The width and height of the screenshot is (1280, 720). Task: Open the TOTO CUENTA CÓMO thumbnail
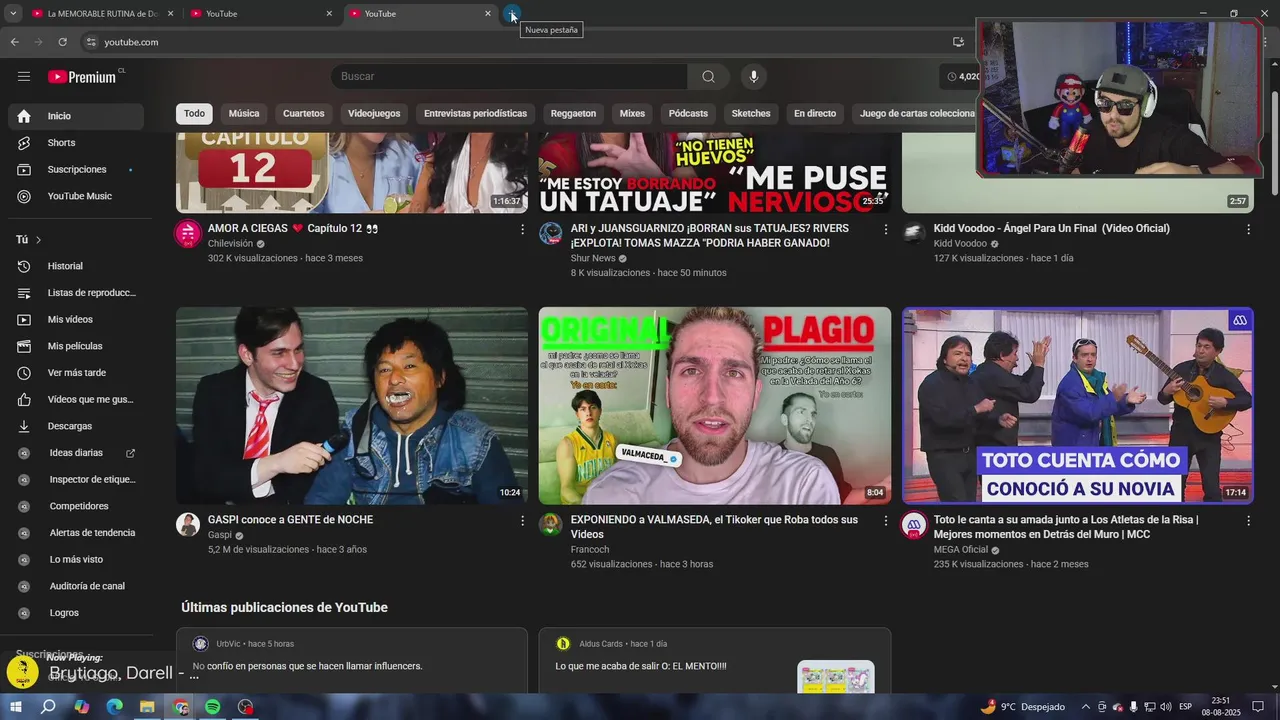(x=1078, y=405)
